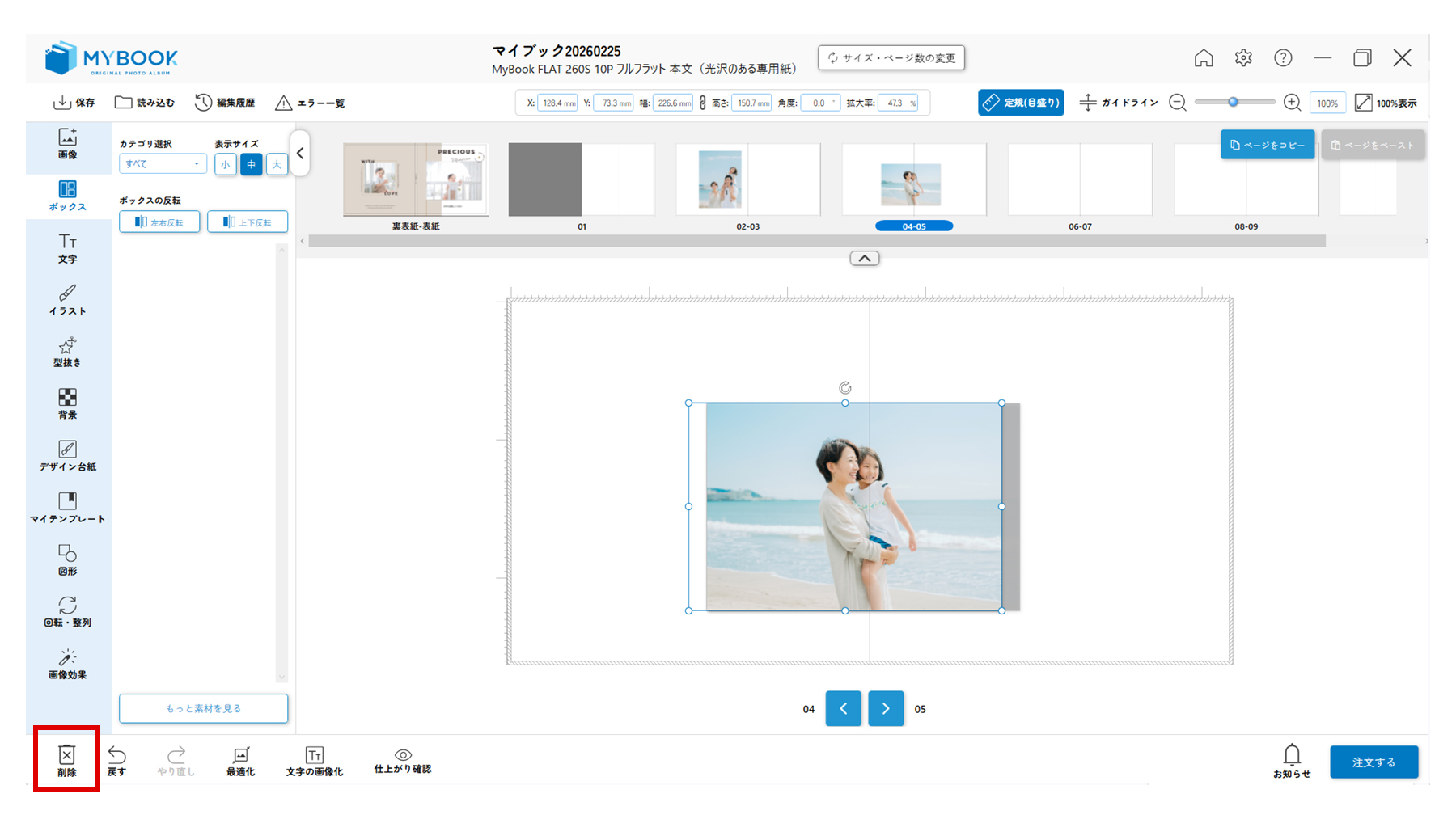Select the ボックス tool in sidebar

(68, 196)
